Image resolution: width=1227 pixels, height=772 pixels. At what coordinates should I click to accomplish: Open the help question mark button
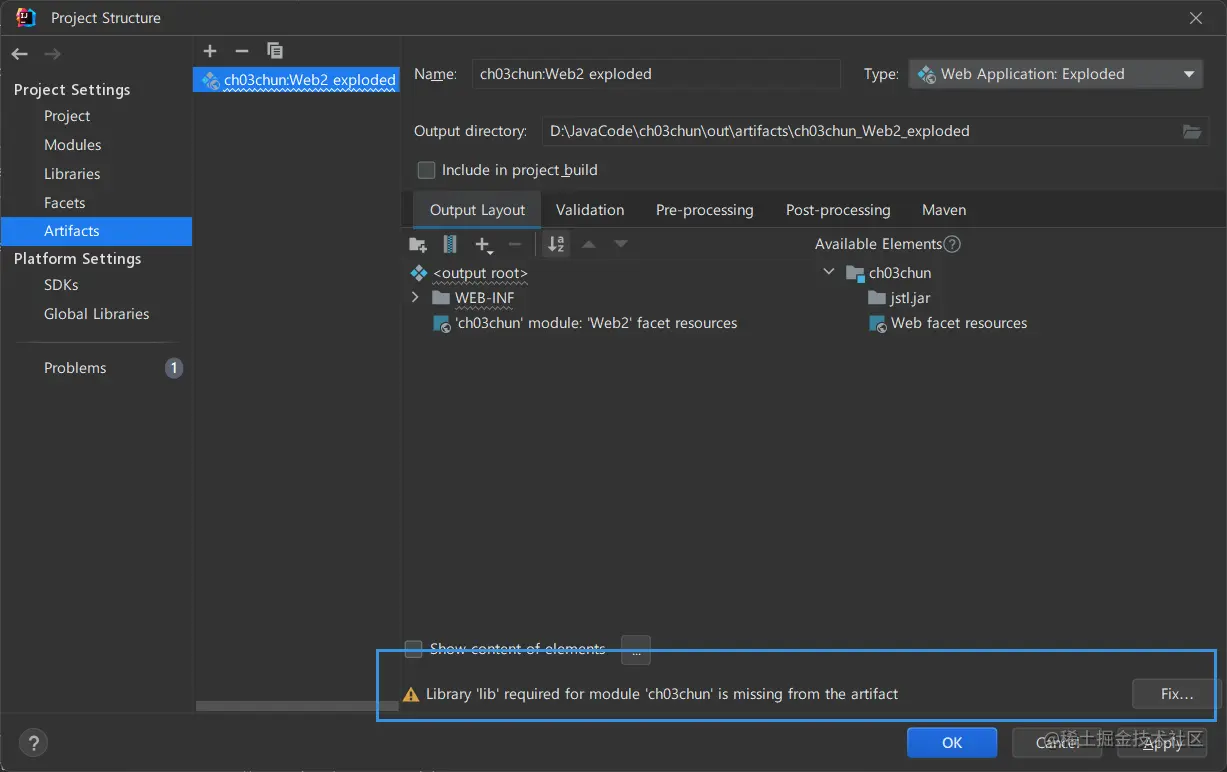click(x=33, y=743)
